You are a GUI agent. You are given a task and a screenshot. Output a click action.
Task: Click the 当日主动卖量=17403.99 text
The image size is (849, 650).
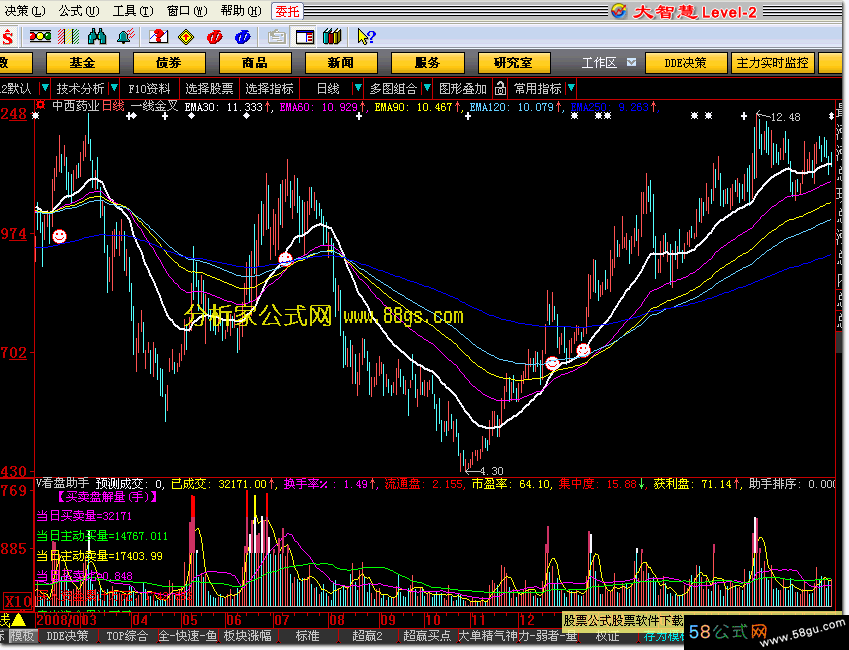tap(100, 556)
